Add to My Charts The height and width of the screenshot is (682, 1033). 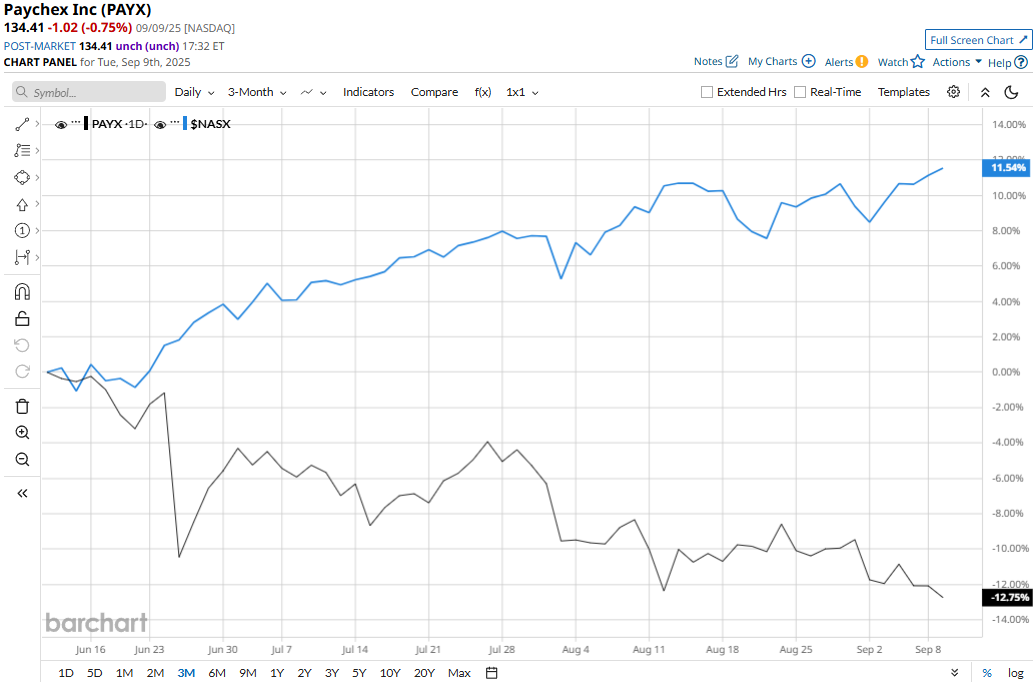coord(781,61)
